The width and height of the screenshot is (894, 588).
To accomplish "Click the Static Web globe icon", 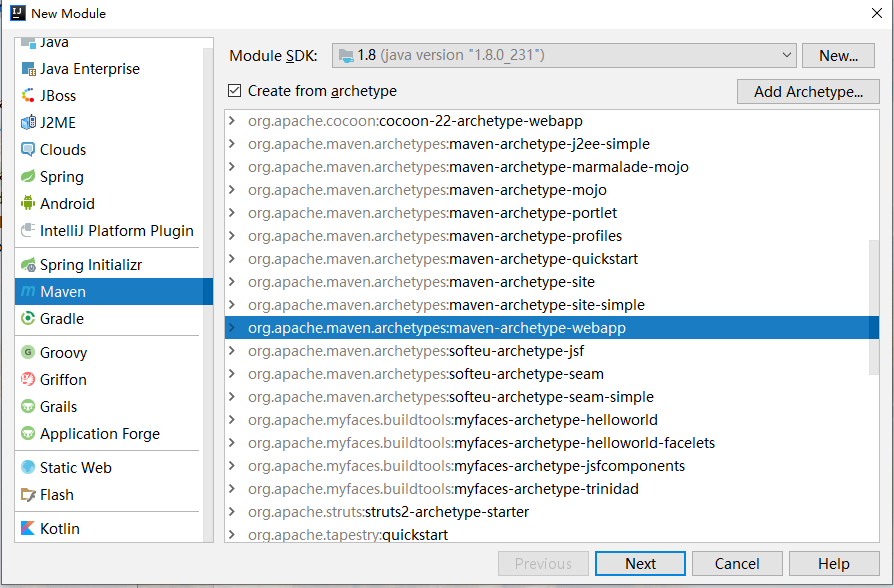I will [x=28, y=468].
